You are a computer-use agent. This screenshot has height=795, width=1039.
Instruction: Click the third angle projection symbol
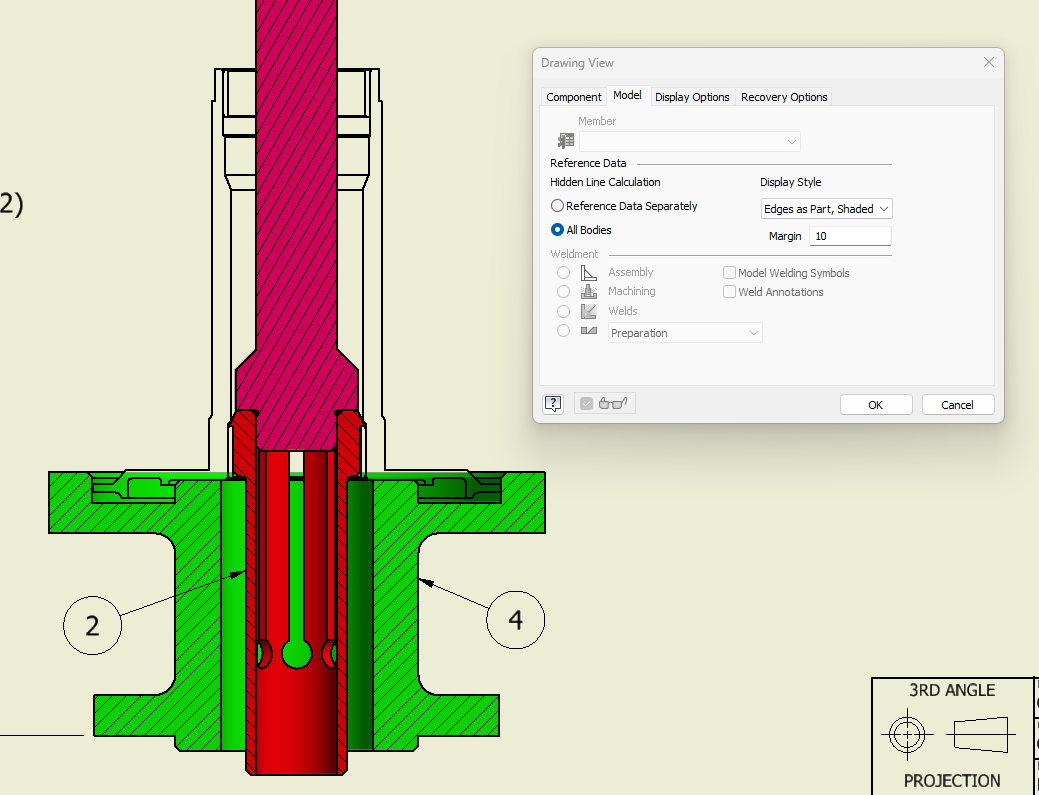point(948,734)
